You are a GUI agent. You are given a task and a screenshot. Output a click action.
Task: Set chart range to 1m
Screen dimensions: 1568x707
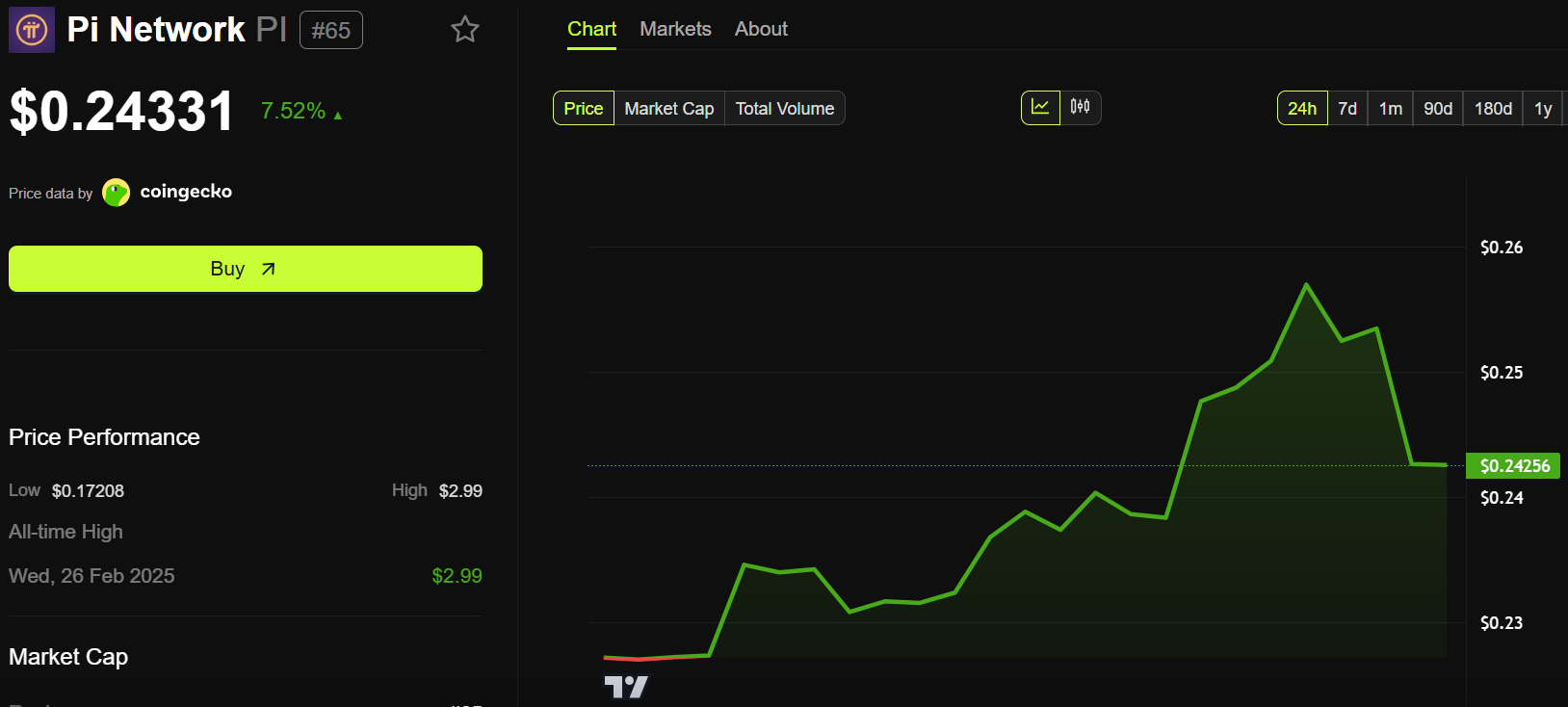[x=1390, y=109]
